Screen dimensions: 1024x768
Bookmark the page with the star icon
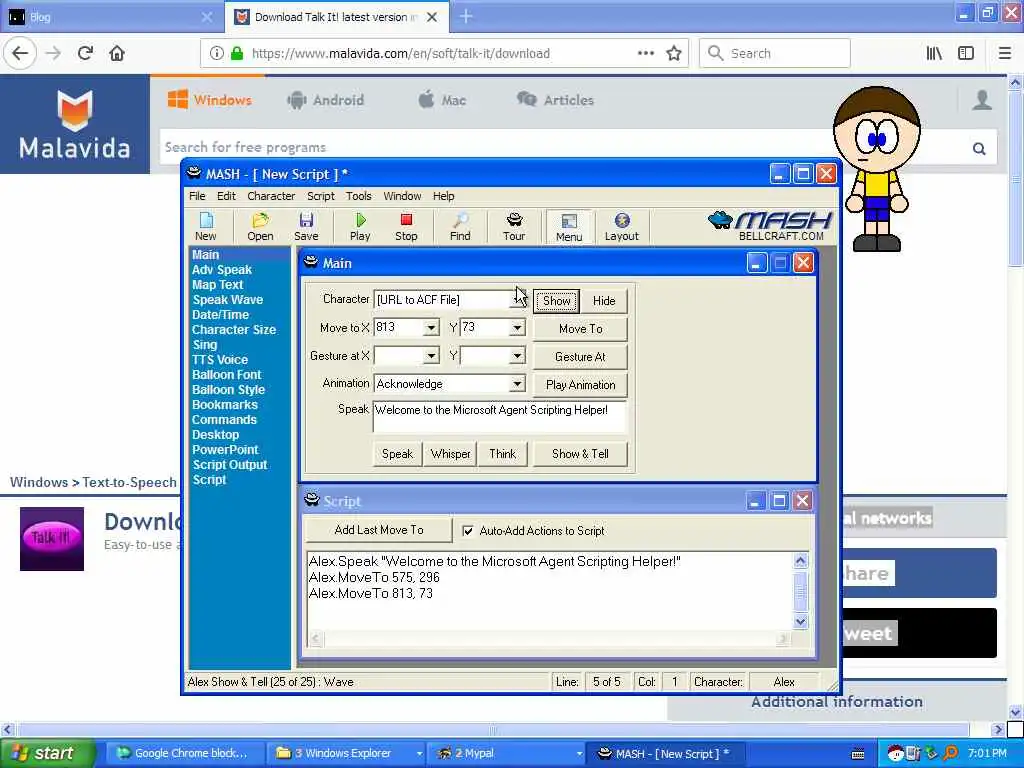(674, 54)
